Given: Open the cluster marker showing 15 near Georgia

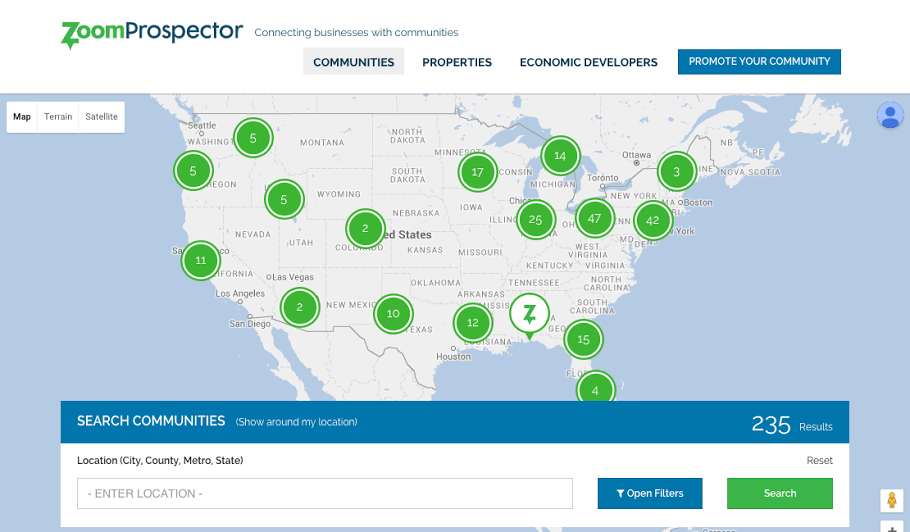Looking at the screenshot, I should coord(583,339).
